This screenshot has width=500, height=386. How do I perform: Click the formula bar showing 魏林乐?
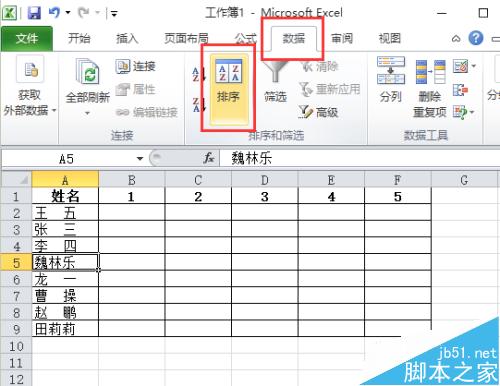point(359,158)
